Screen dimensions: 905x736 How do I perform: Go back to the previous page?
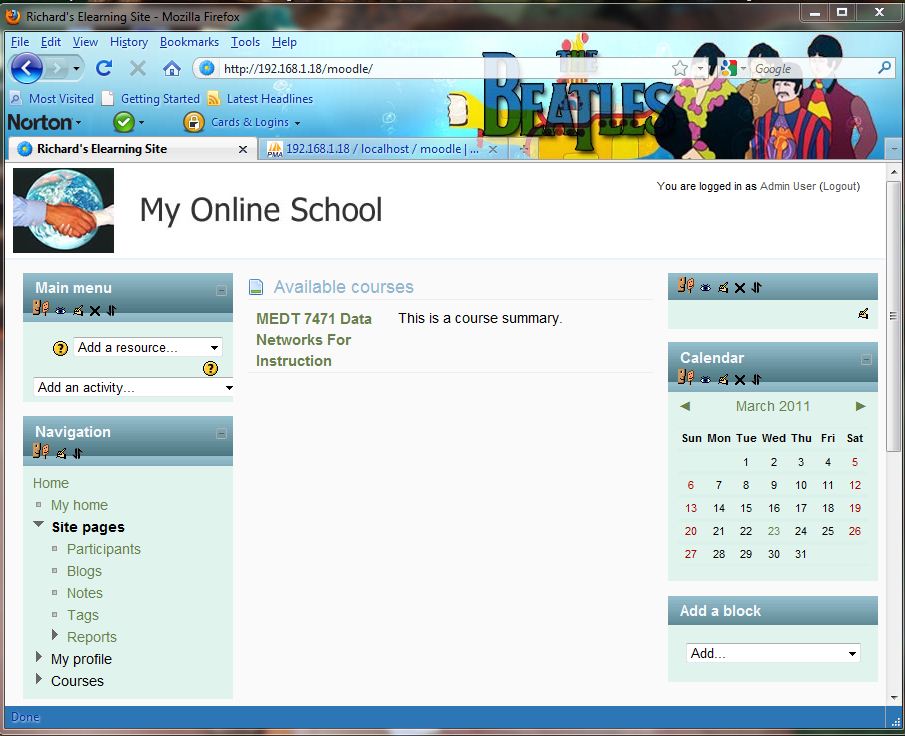click(27, 69)
